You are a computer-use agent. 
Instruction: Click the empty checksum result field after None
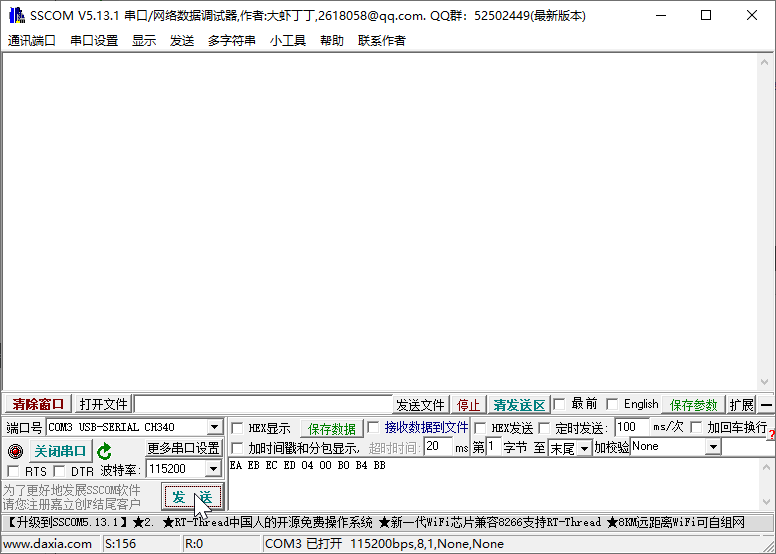[747, 447]
